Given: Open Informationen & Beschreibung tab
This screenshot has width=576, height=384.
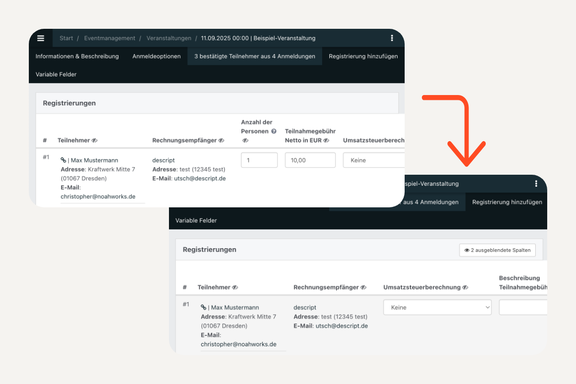Looking at the screenshot, I should pyautogui.click(x=77, y=56).
